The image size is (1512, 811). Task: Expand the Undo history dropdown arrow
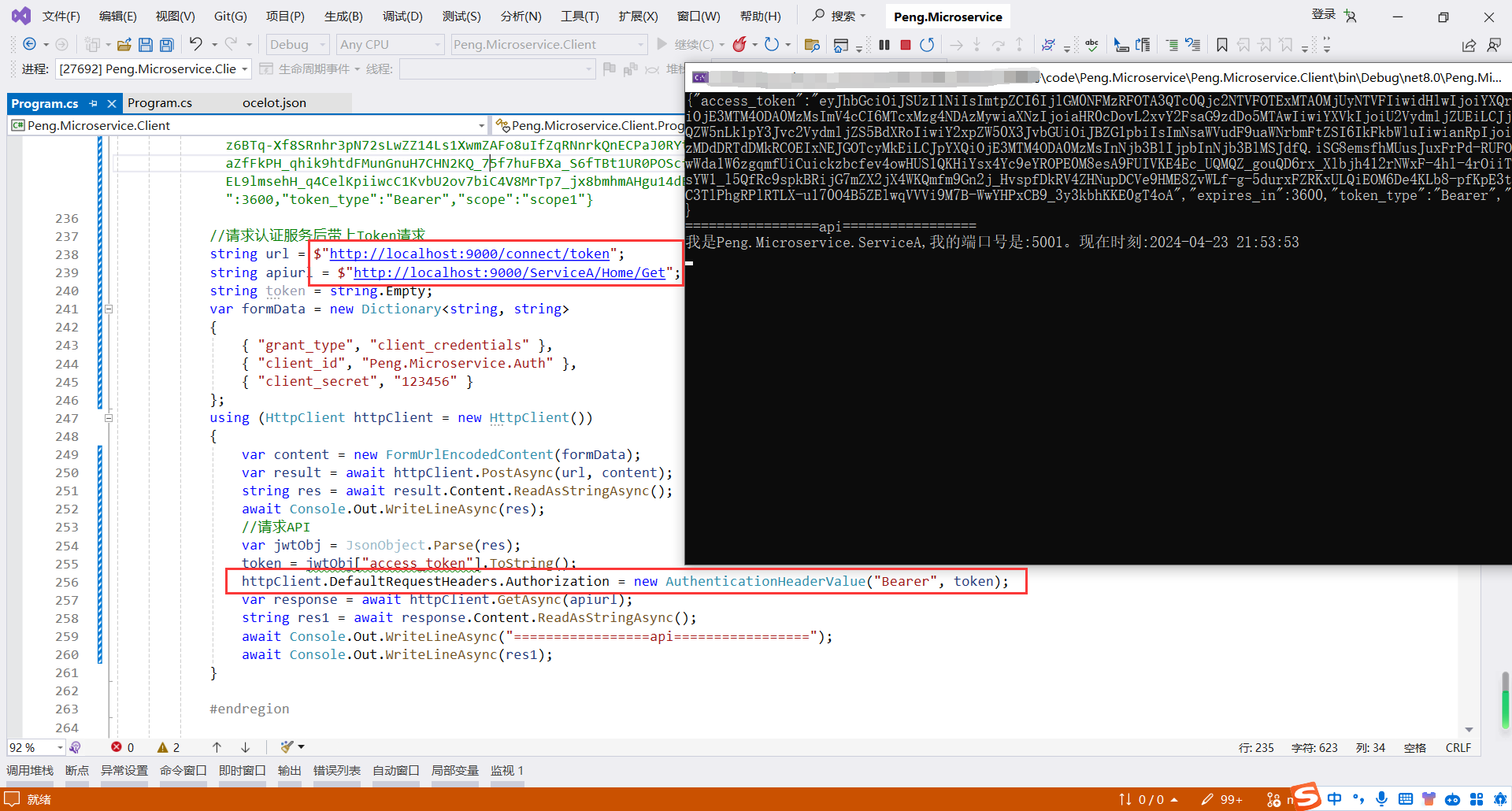coord(214,45)
